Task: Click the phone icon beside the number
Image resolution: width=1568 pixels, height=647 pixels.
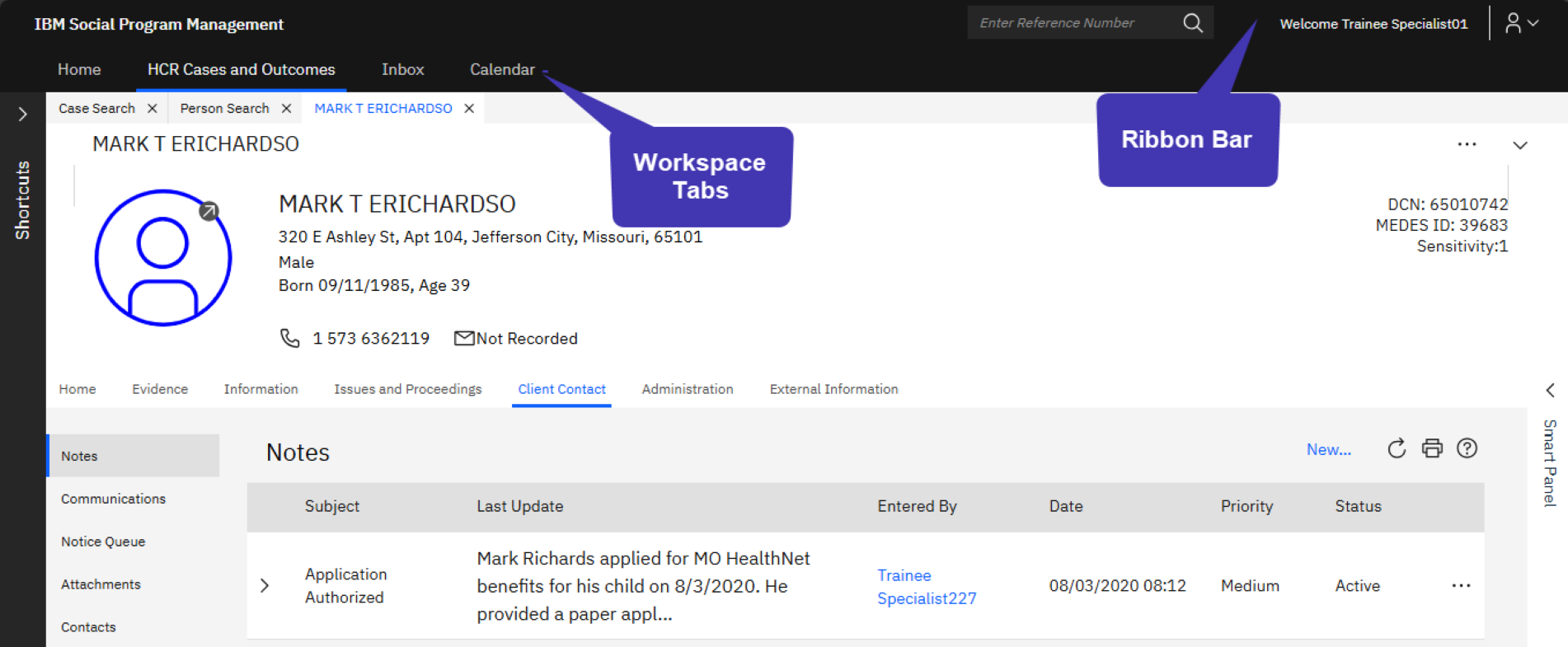Action: [289, 338]
